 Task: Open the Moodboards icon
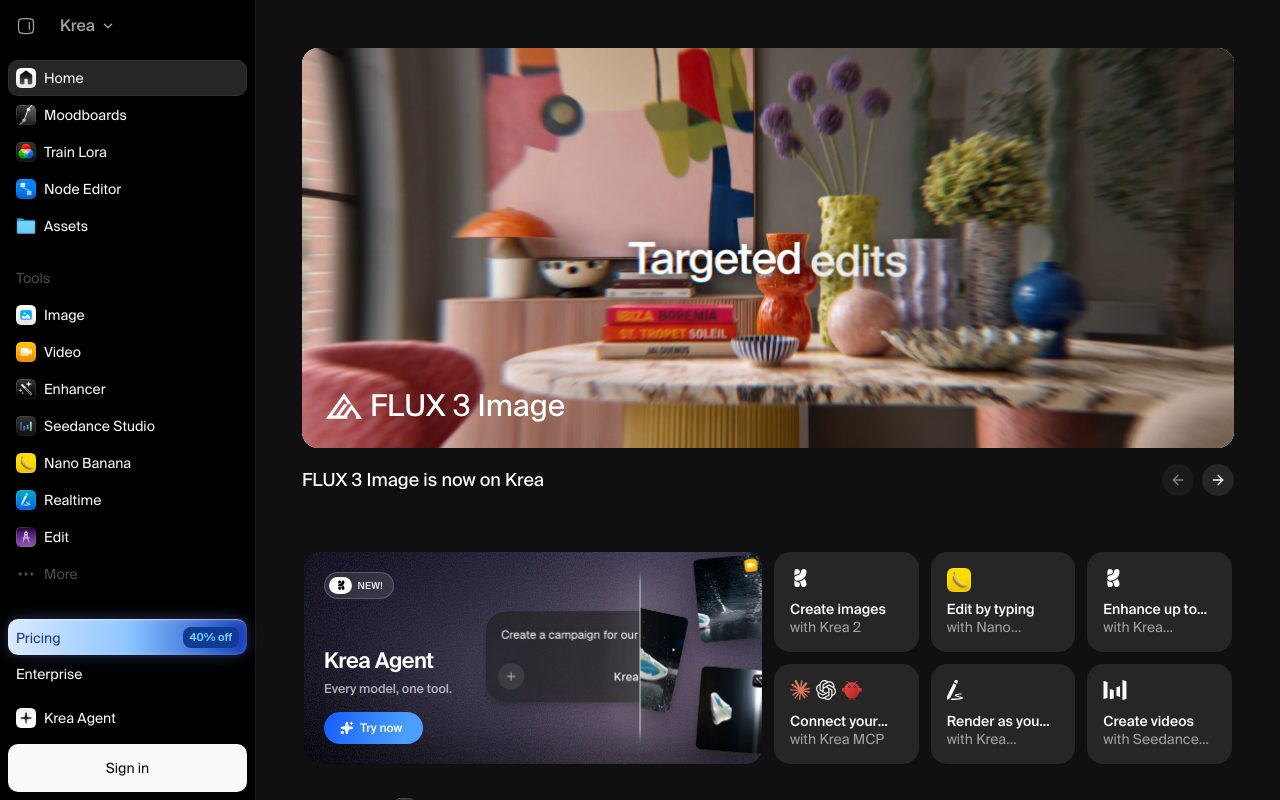coord(26,115)
